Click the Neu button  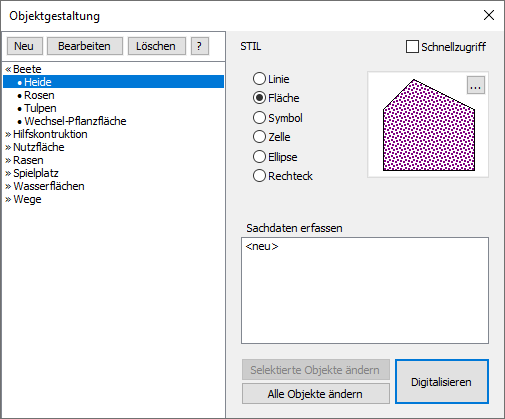pyautogui.click(x=25, y=46)
